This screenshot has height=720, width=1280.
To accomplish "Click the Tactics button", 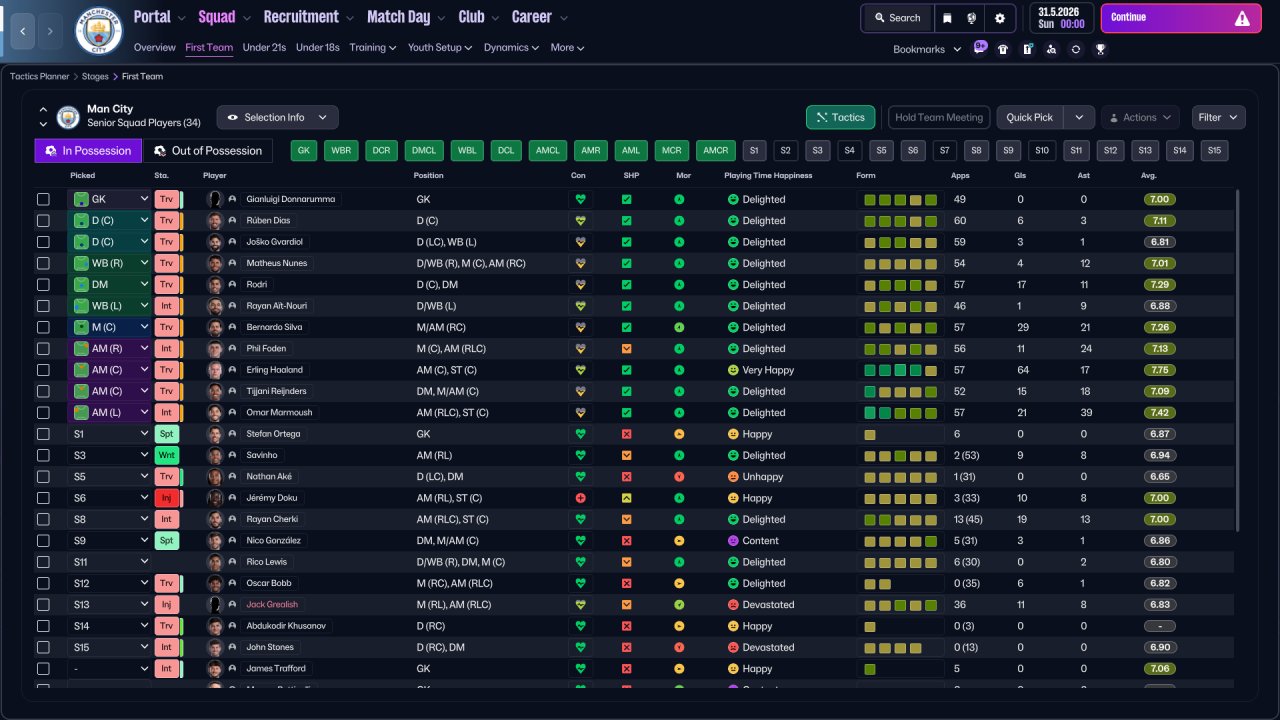I will click(840, 117).
